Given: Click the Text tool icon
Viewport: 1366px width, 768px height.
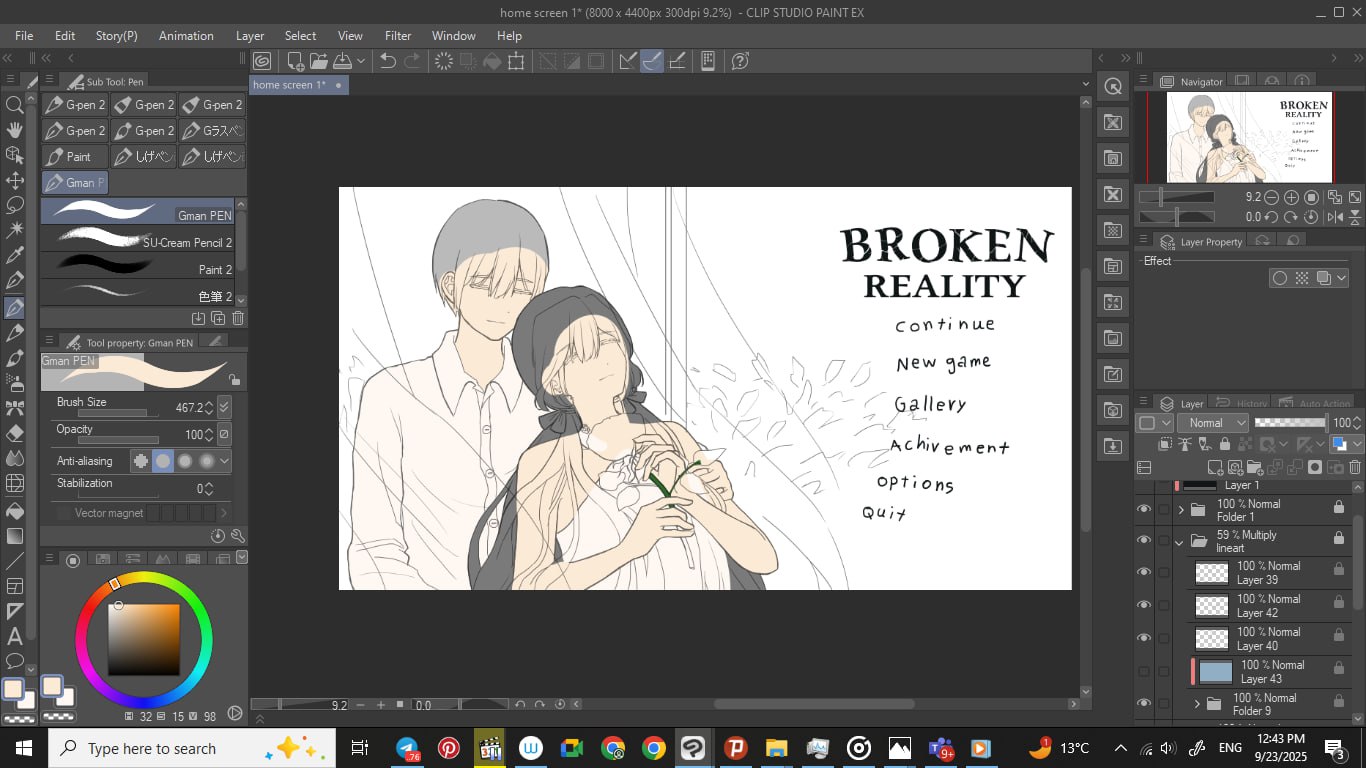Looking at the screenshot, I should 14,636.
